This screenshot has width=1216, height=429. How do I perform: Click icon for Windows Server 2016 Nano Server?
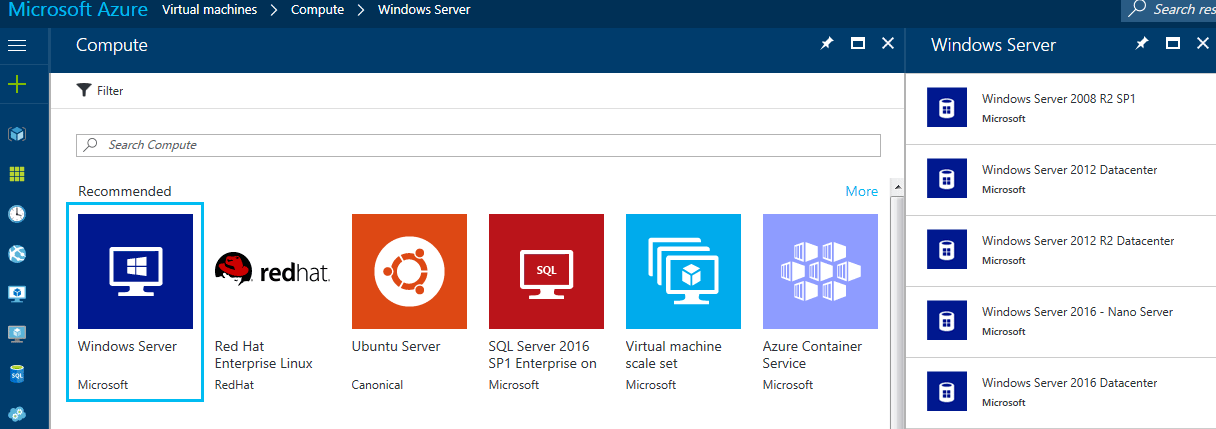click(x=946, y=320)
